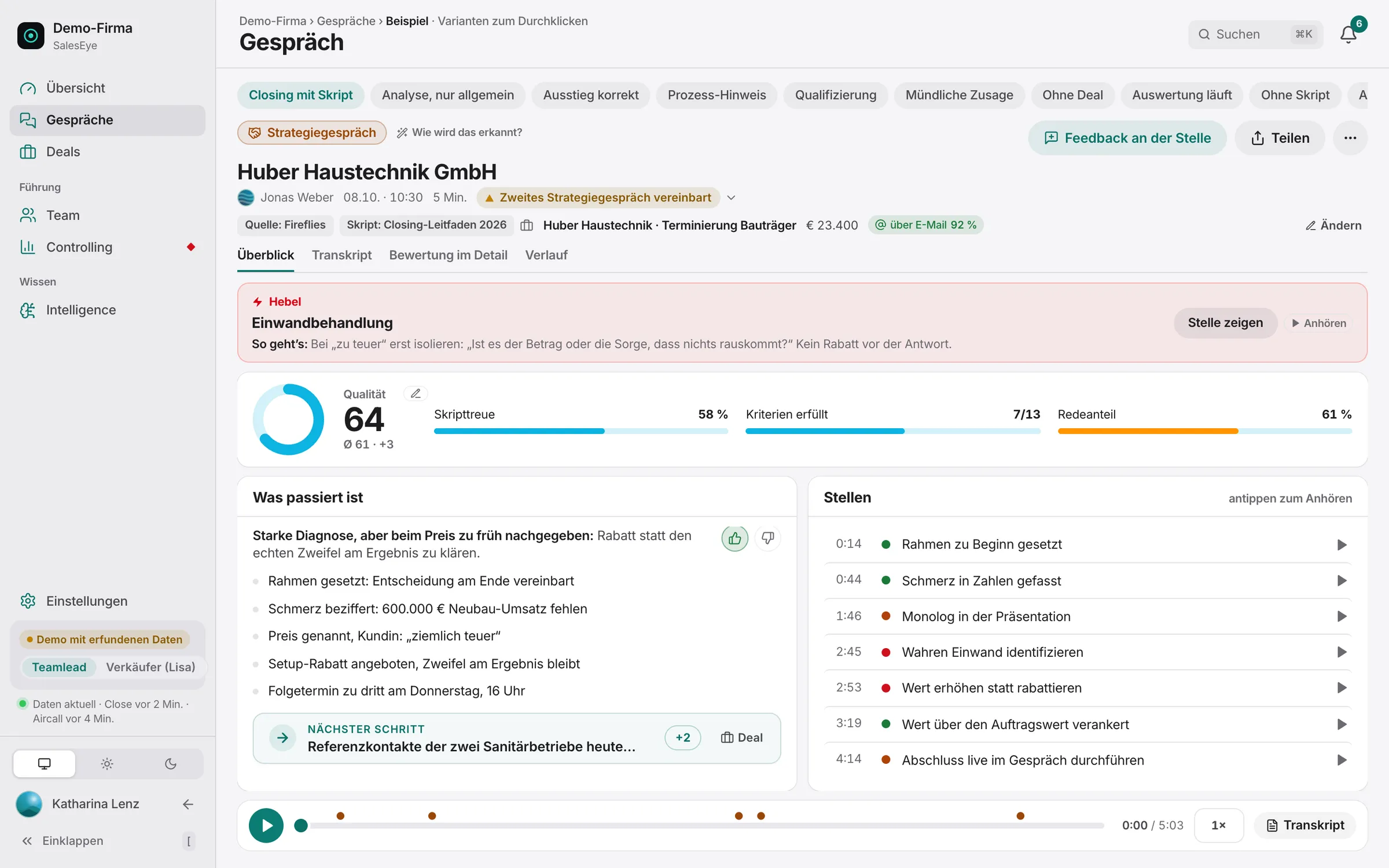The image size is (1389, 868).
Task: Select the 'Ohne Deal' variant
Action: (x=1072, y=95)
